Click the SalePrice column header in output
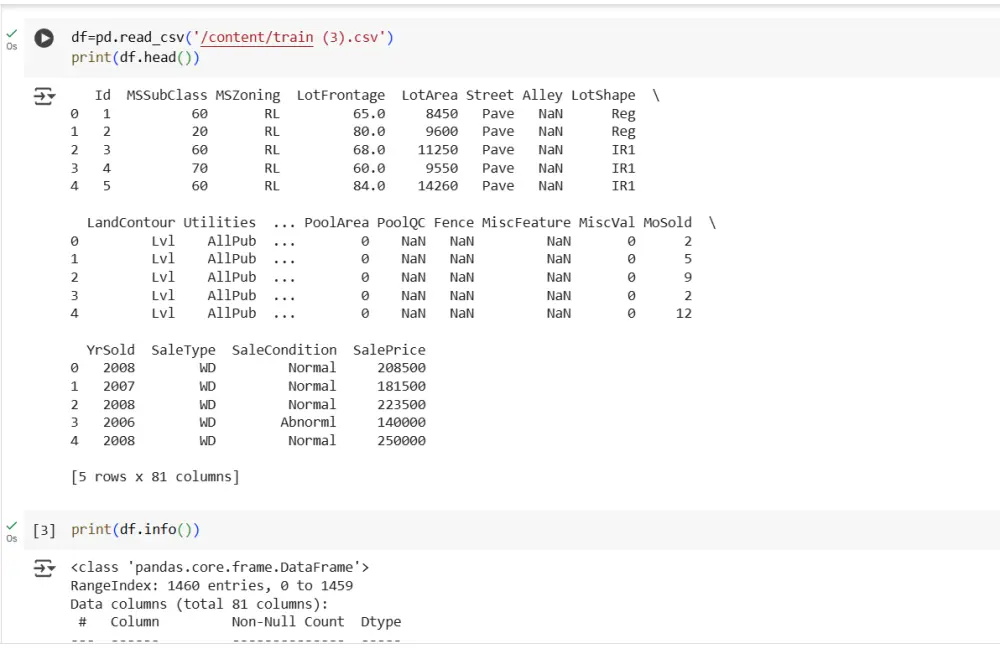 (x=389, y=350)
